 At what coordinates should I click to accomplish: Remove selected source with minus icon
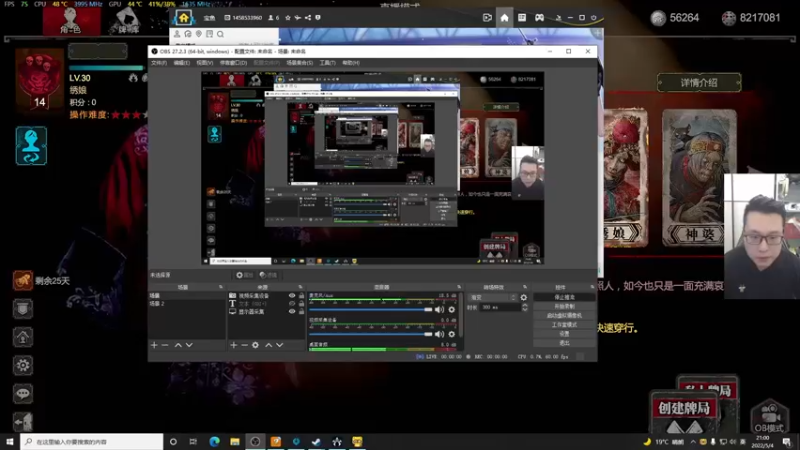[244, 345]
